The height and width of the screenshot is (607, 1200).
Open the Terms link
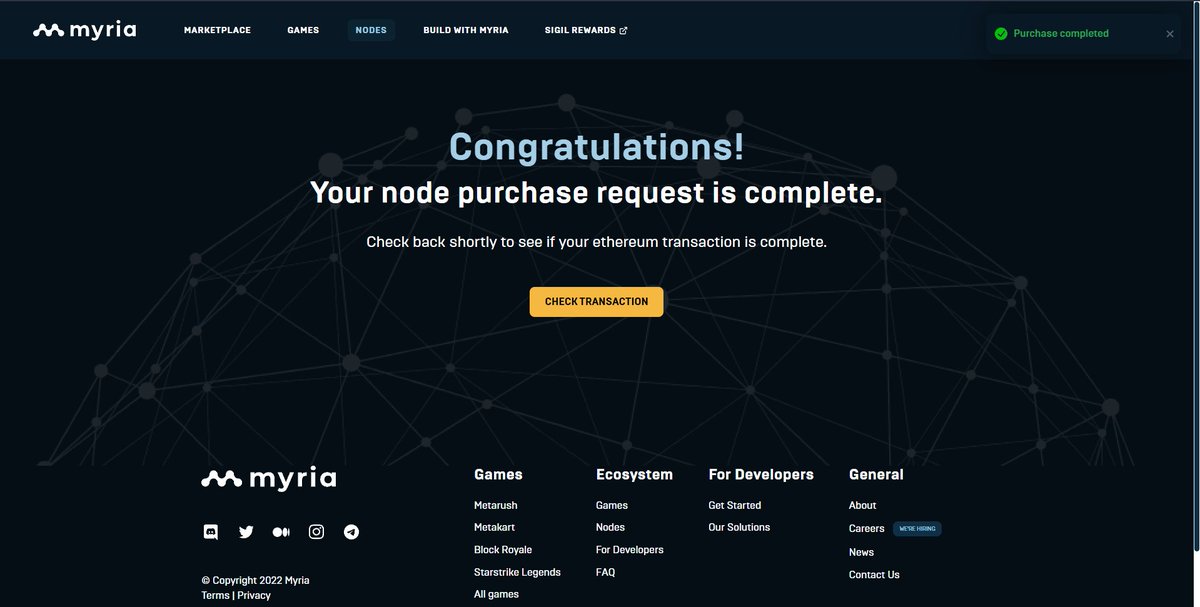(215, 595)
